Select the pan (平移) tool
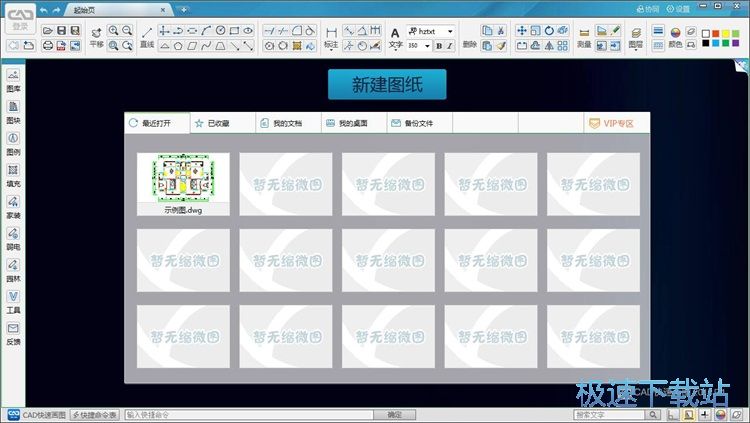750x423 pixels. pyautogui.click(x=96, y=37)
